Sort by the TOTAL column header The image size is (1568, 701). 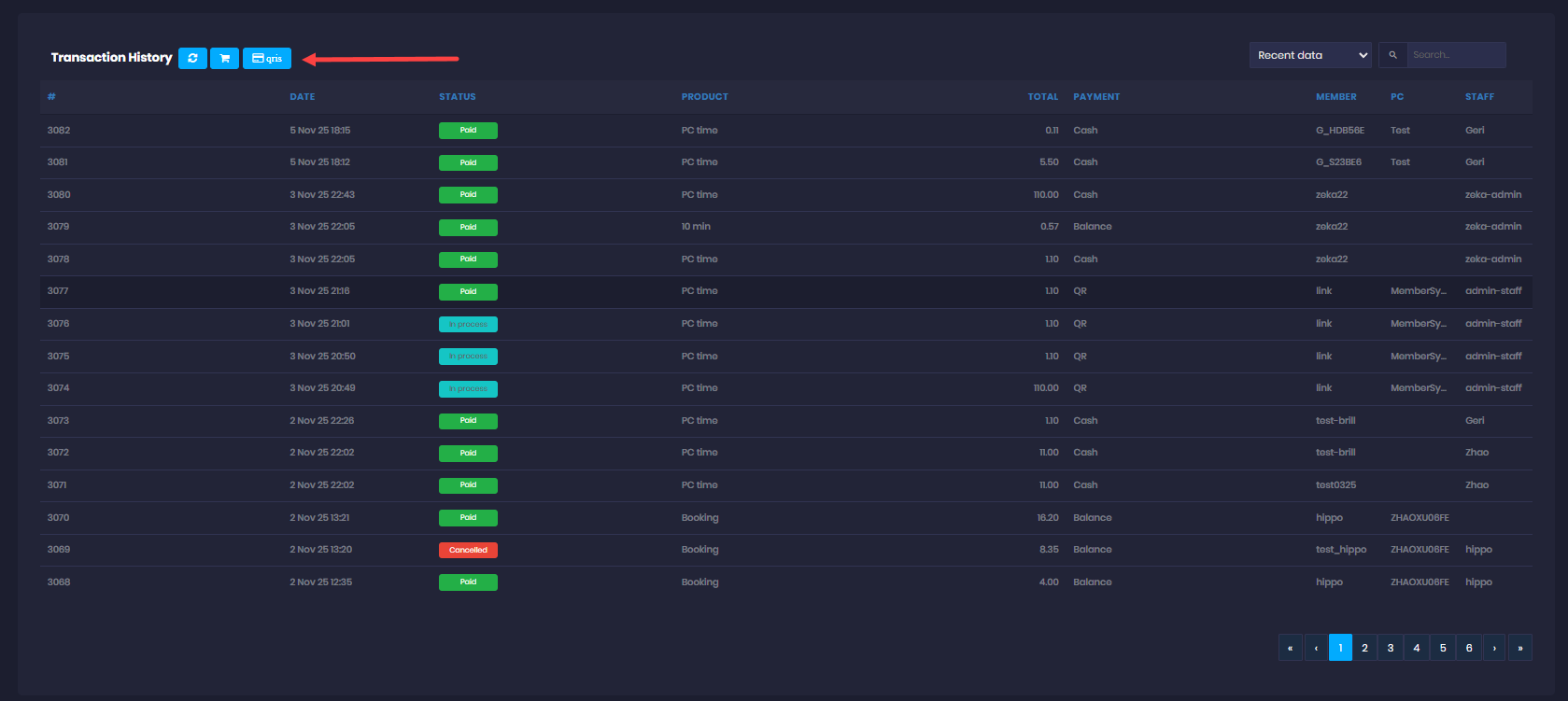[1042, 97]
